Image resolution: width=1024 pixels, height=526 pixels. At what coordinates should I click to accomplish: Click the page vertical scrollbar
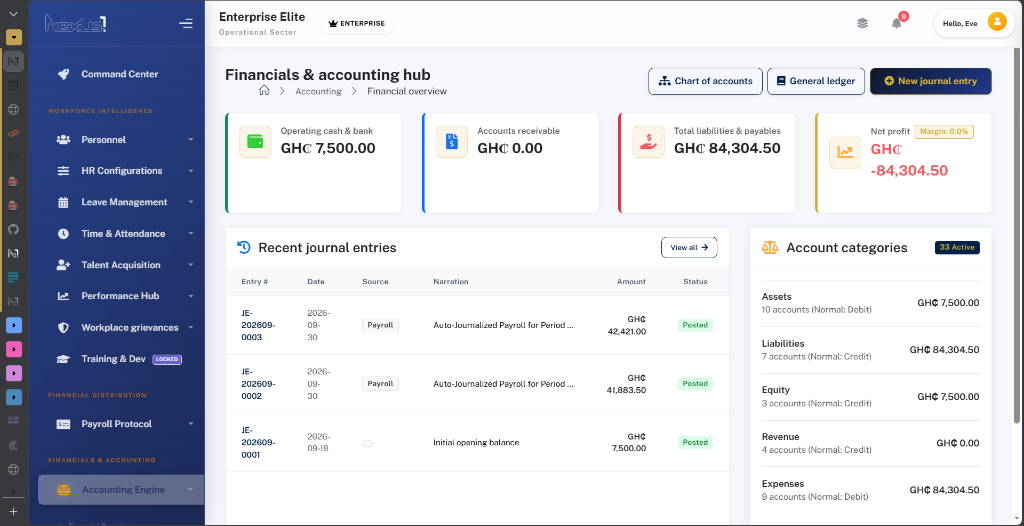tap(1017, 235)
